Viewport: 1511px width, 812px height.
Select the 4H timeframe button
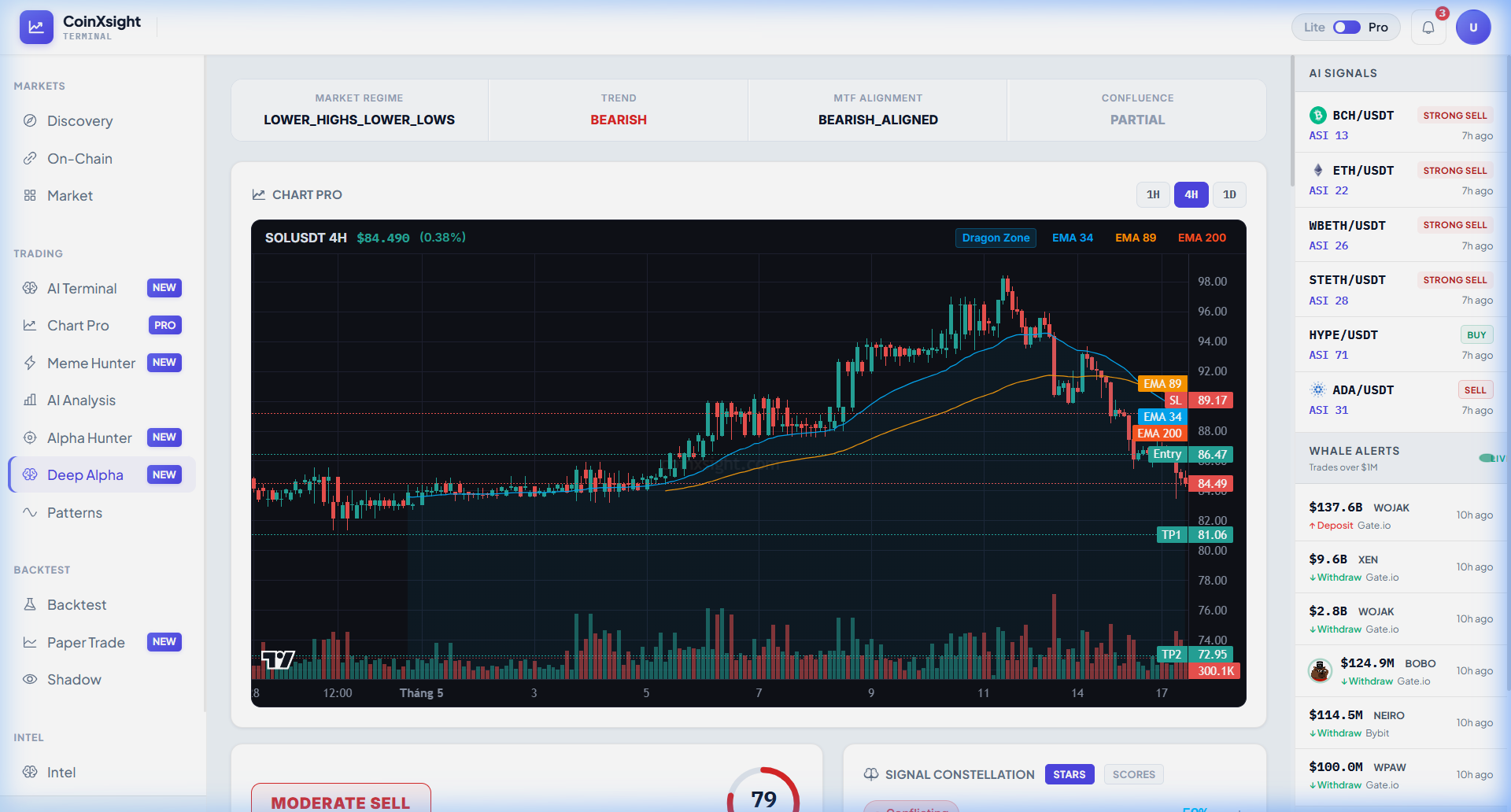1191,194
